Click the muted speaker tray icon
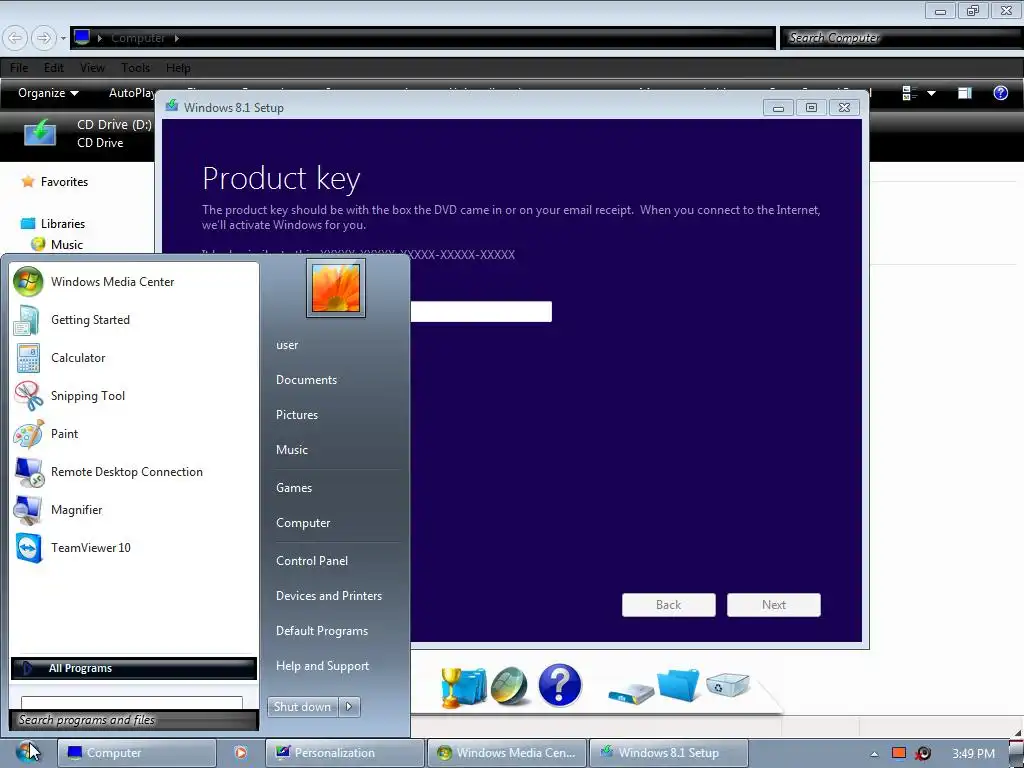 click(x=923, y=753)
